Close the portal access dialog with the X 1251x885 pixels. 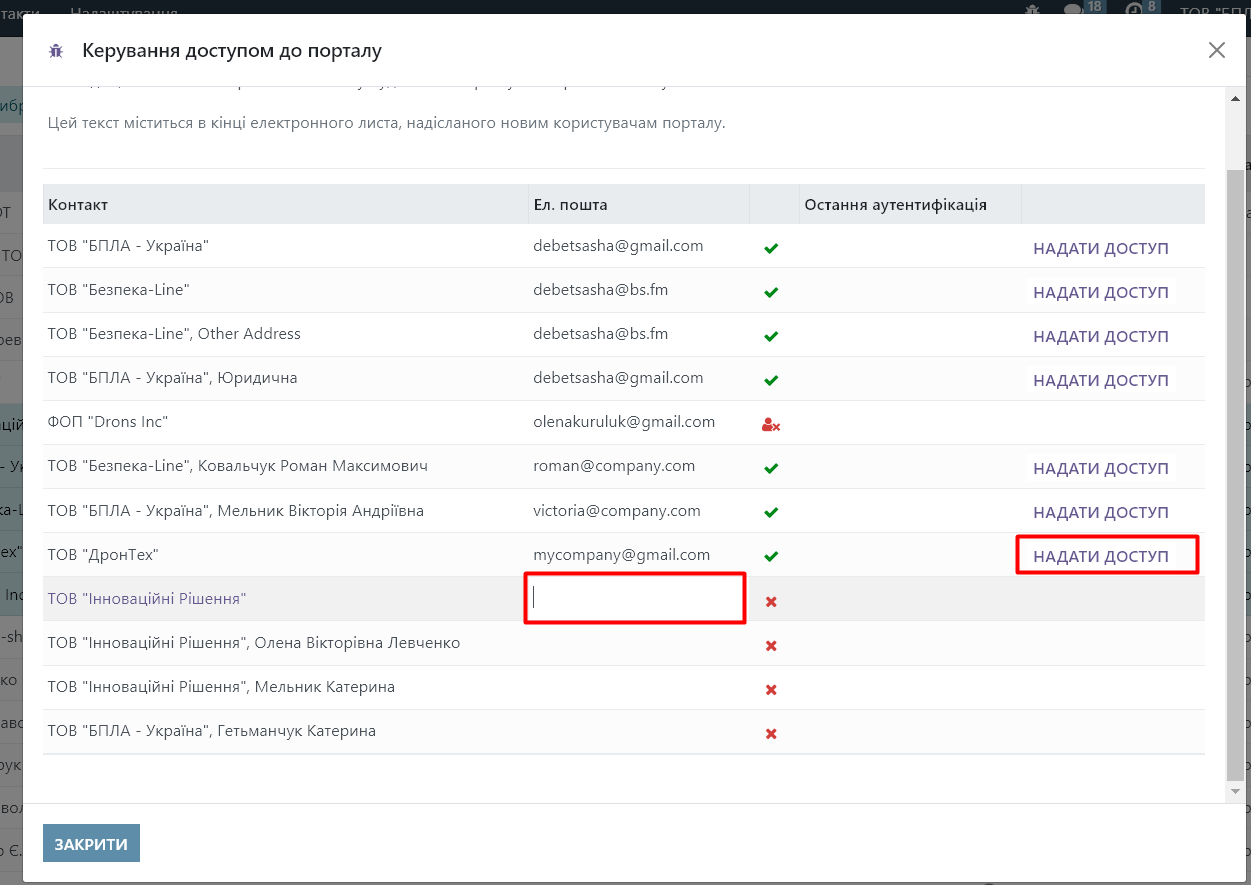click(1217, 50)
